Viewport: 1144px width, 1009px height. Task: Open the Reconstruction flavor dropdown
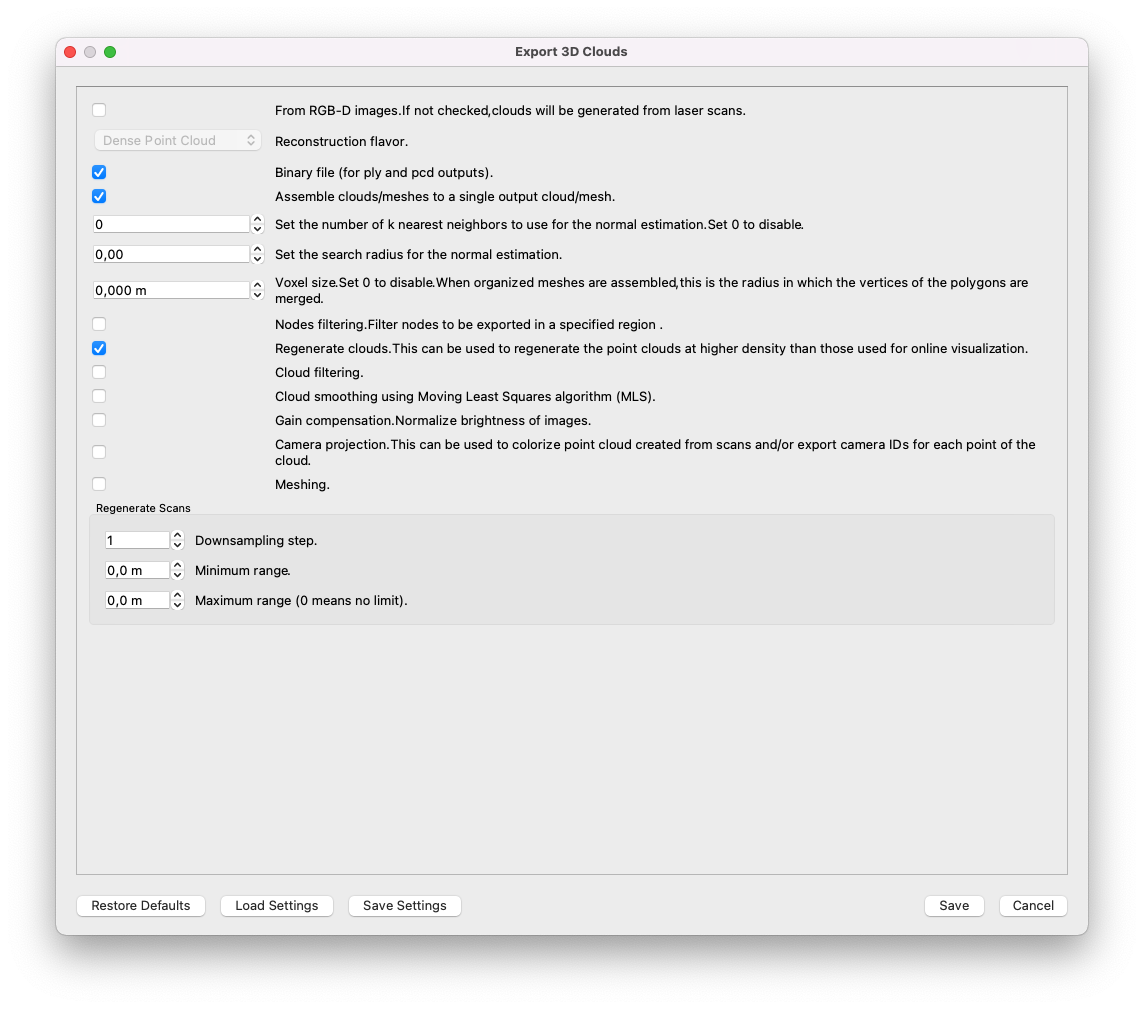point(177,141)
